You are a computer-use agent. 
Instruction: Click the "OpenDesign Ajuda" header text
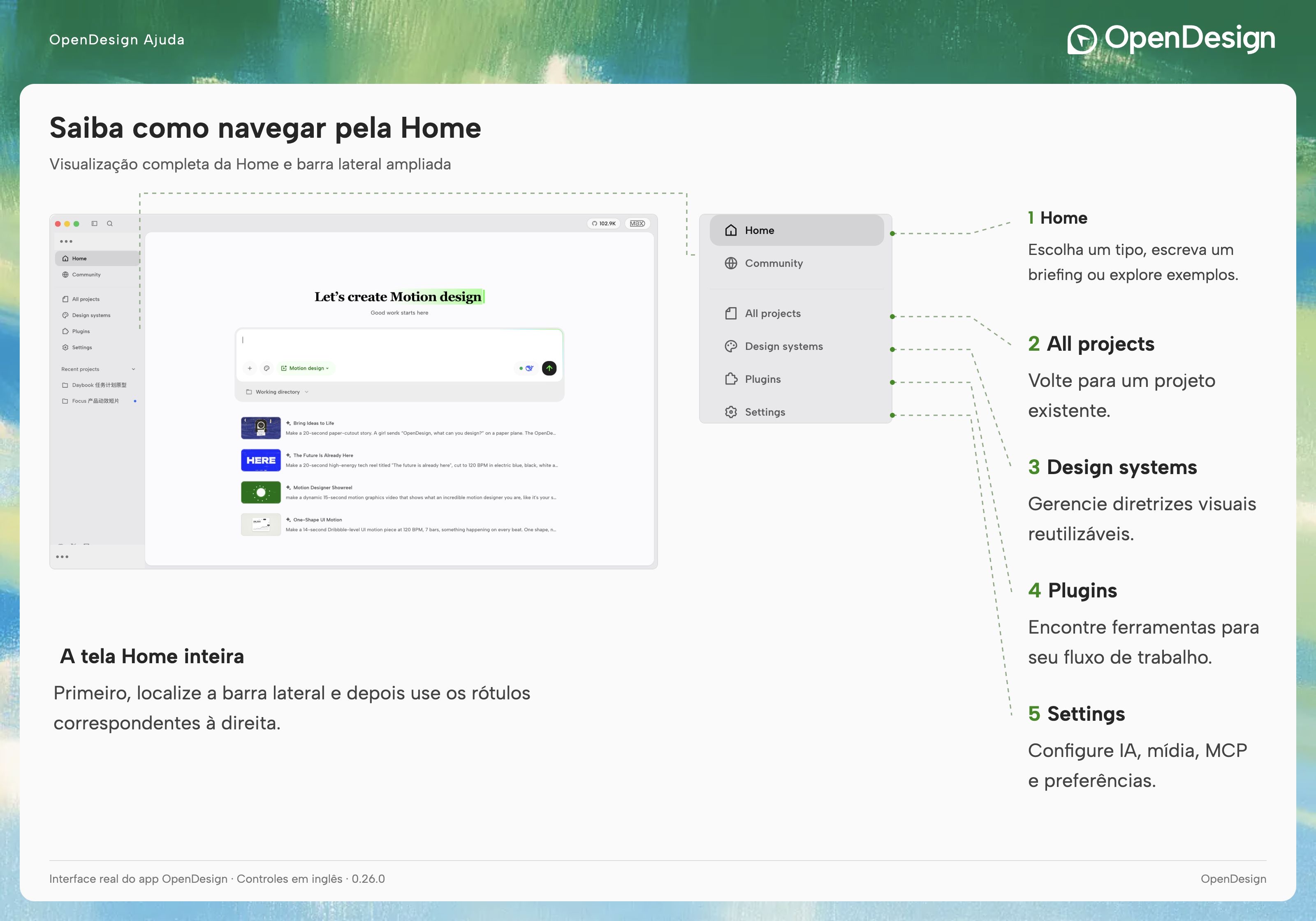[117, 39]
